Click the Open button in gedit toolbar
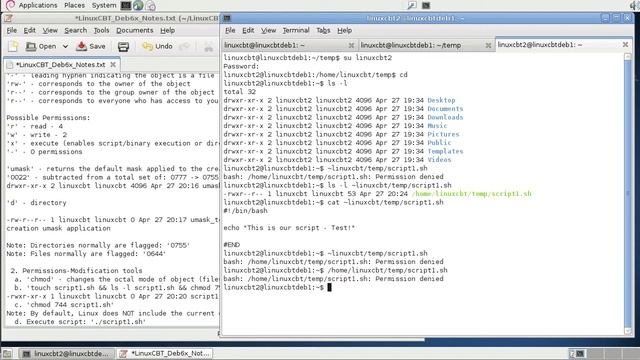The image size is (640, 360). click(x=41, y=47)
